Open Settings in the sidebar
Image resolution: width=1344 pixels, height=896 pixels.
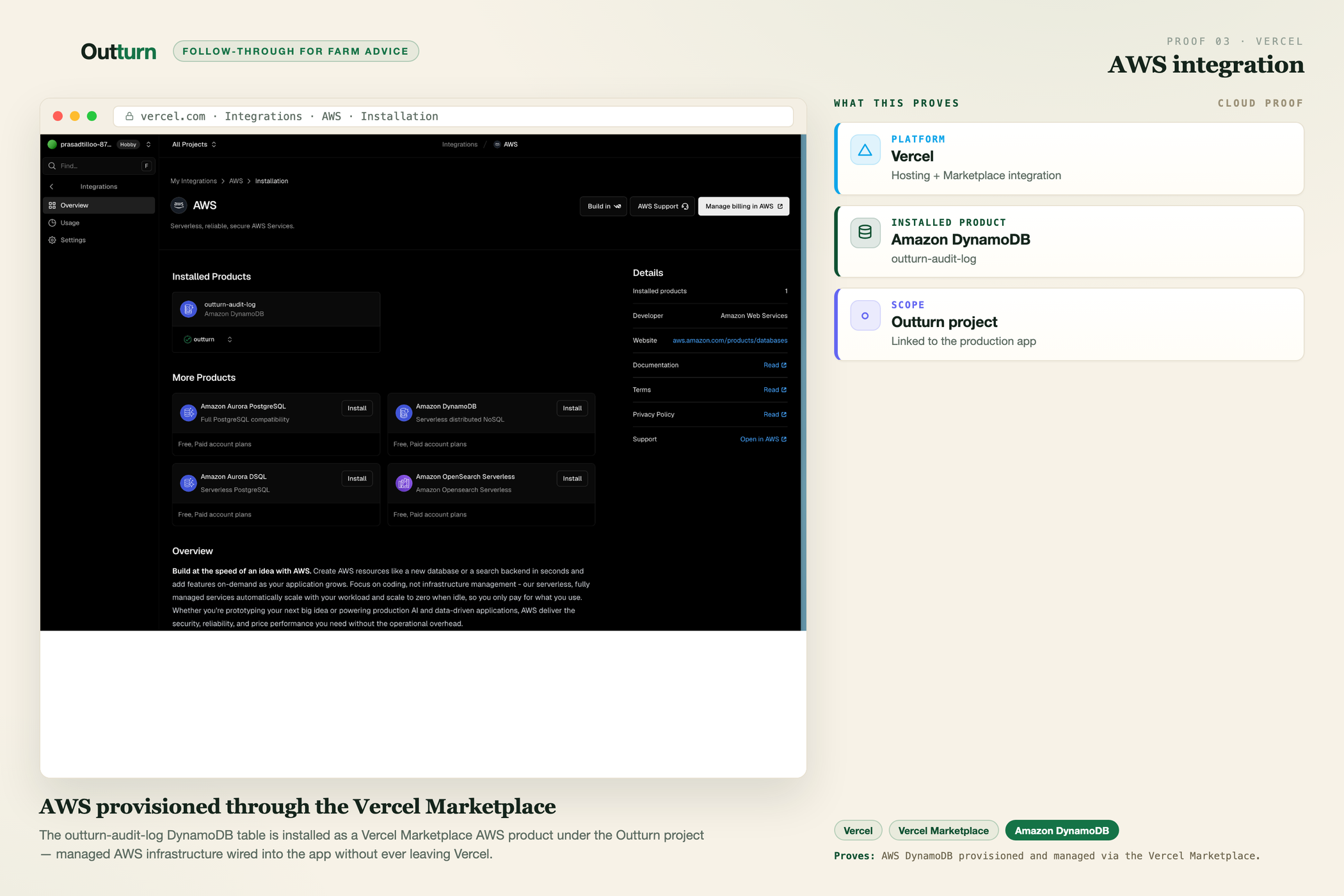pyautogui.click(x=99, y=240)
